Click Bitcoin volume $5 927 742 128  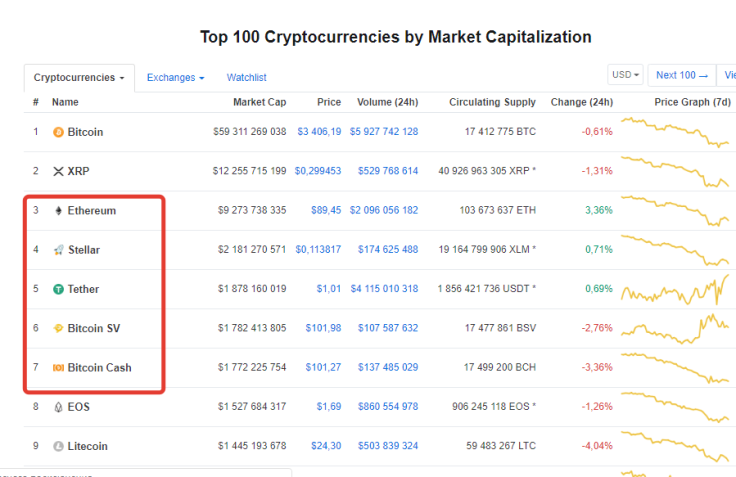[384, 132]
